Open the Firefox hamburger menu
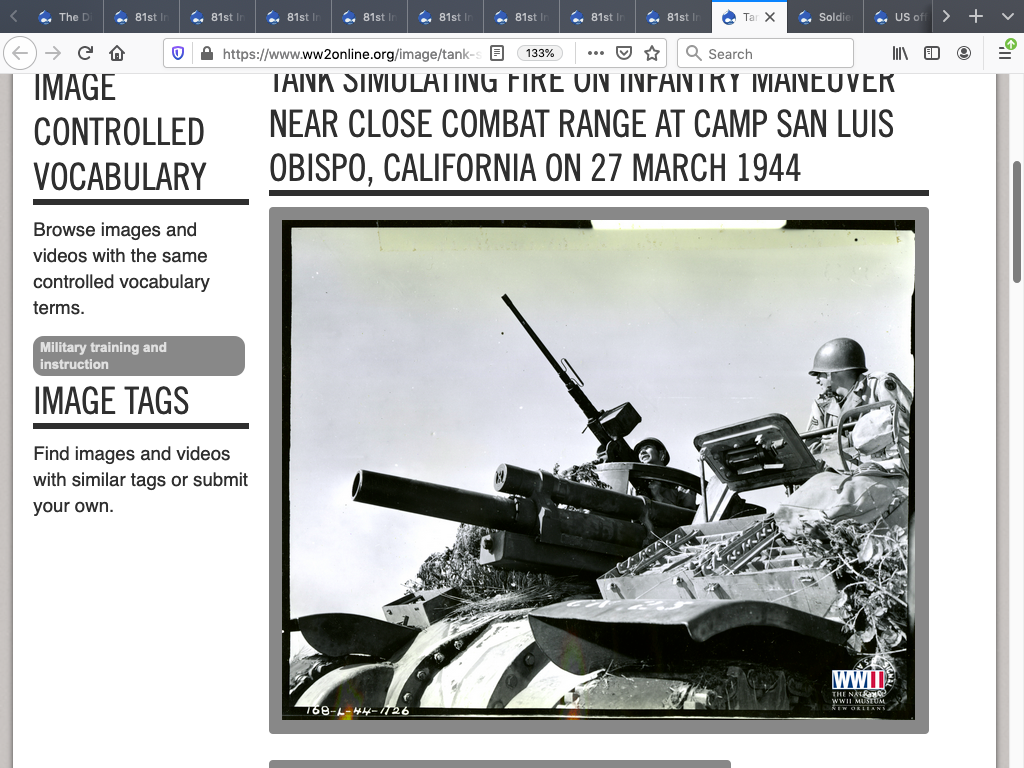Screen dimensions: 1024x768 coord(1005,53)
